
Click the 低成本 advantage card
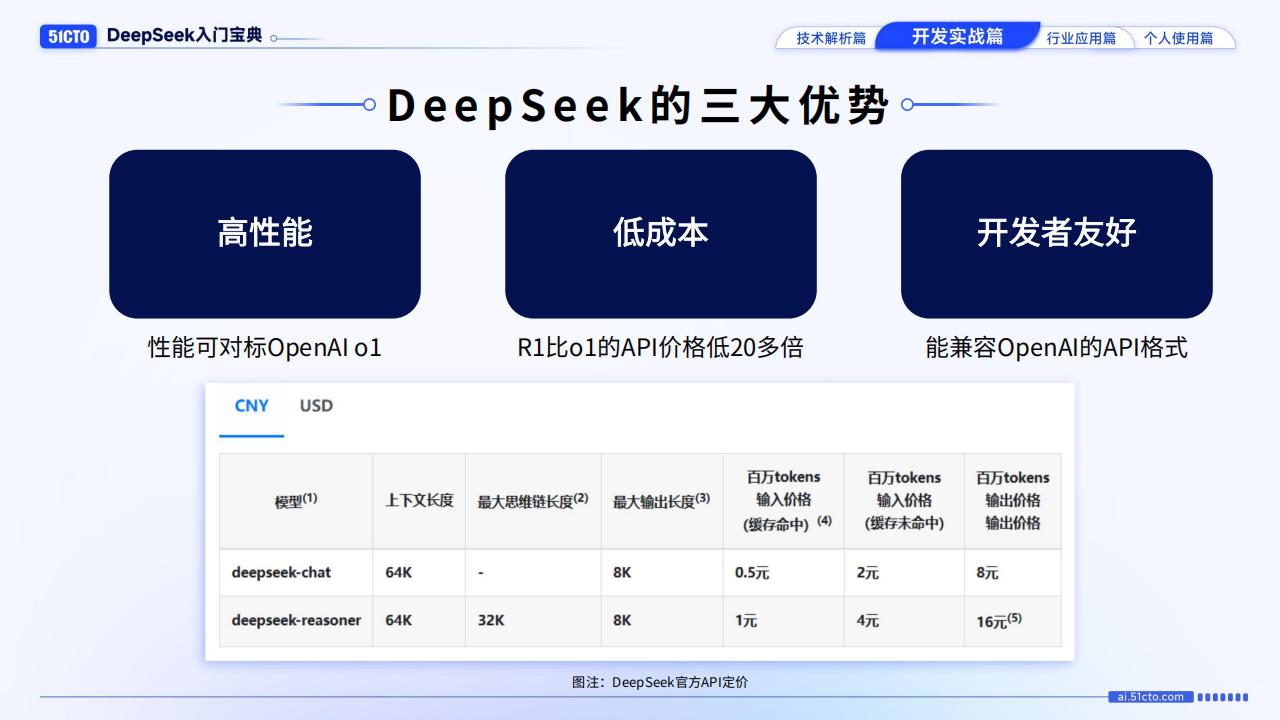[660, 233]
